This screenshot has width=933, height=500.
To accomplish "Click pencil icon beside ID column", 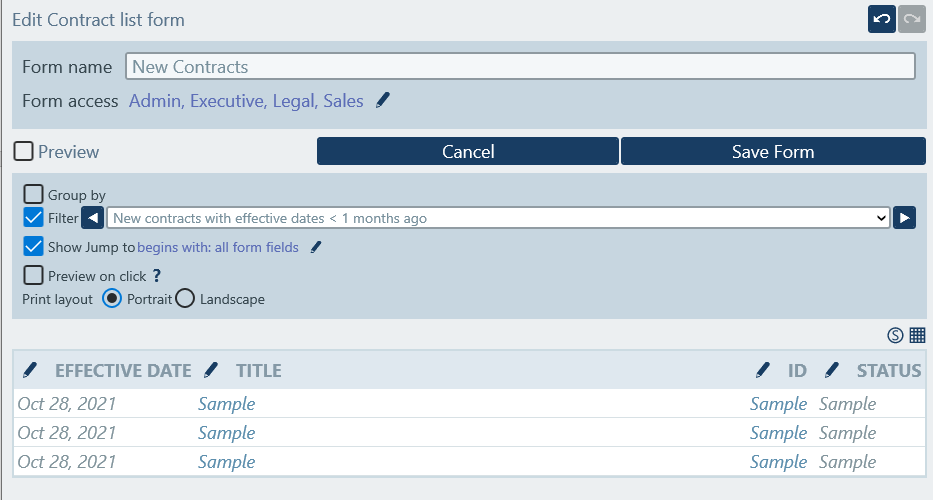I will [763, 371].
